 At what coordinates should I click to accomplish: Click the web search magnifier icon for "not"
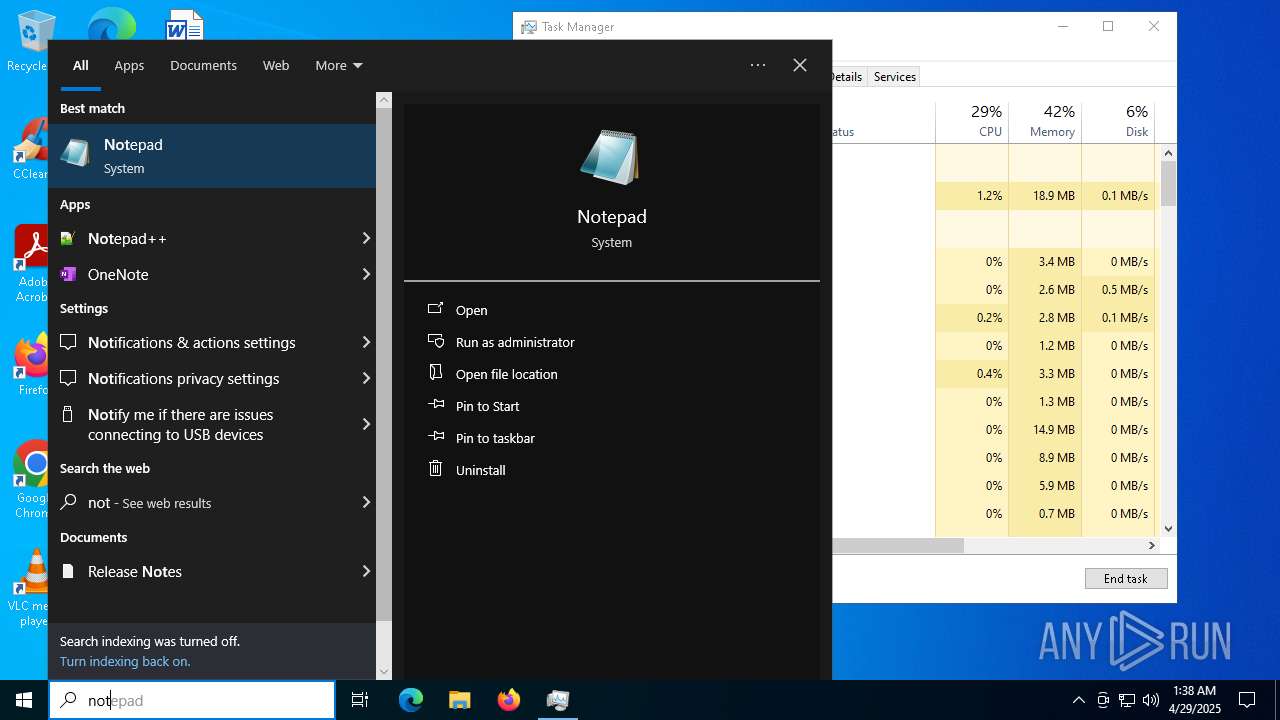(68, 502)
